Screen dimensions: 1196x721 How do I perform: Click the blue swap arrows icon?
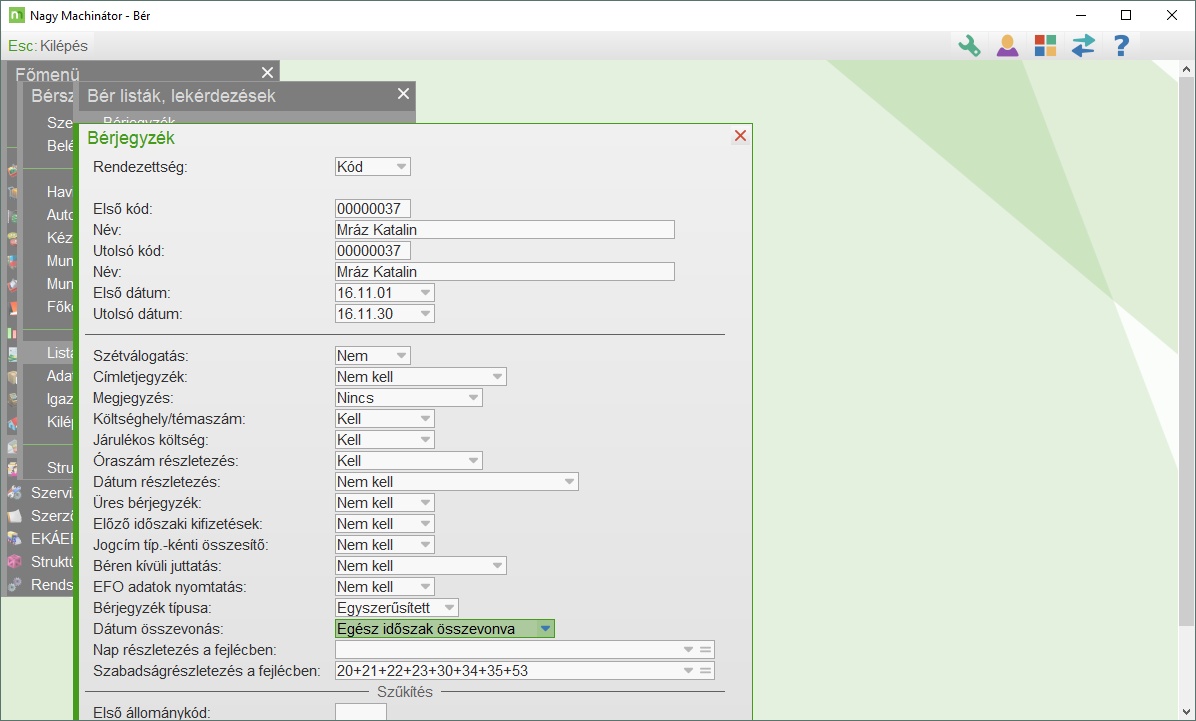[x=1083, y=46]
